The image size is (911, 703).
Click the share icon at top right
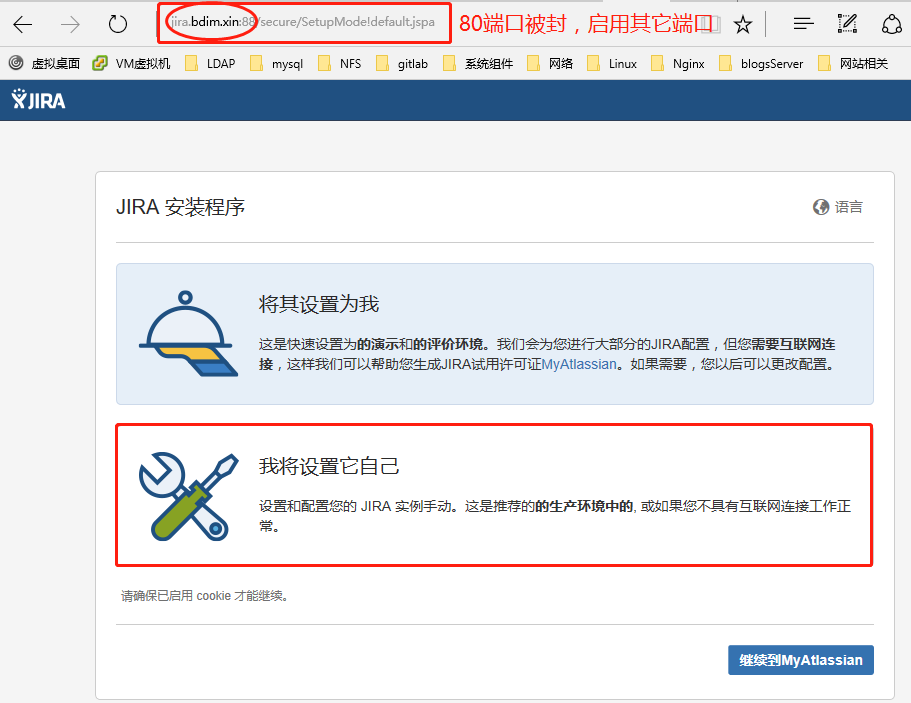892,25
